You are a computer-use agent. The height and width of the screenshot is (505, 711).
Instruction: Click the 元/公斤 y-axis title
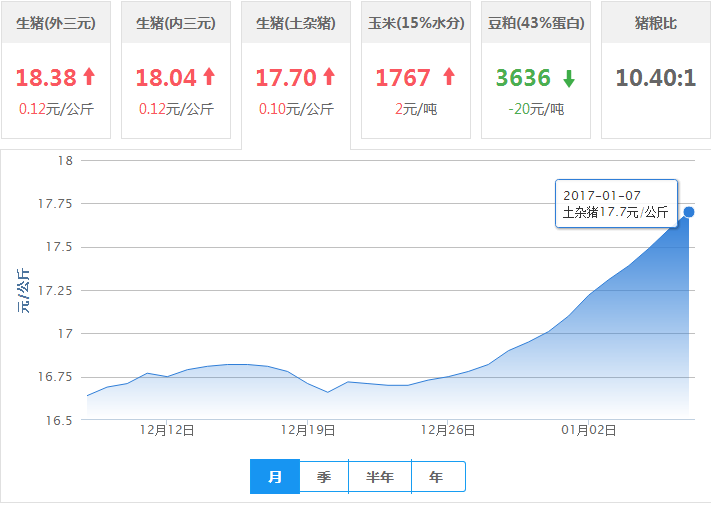coord(24,291)
